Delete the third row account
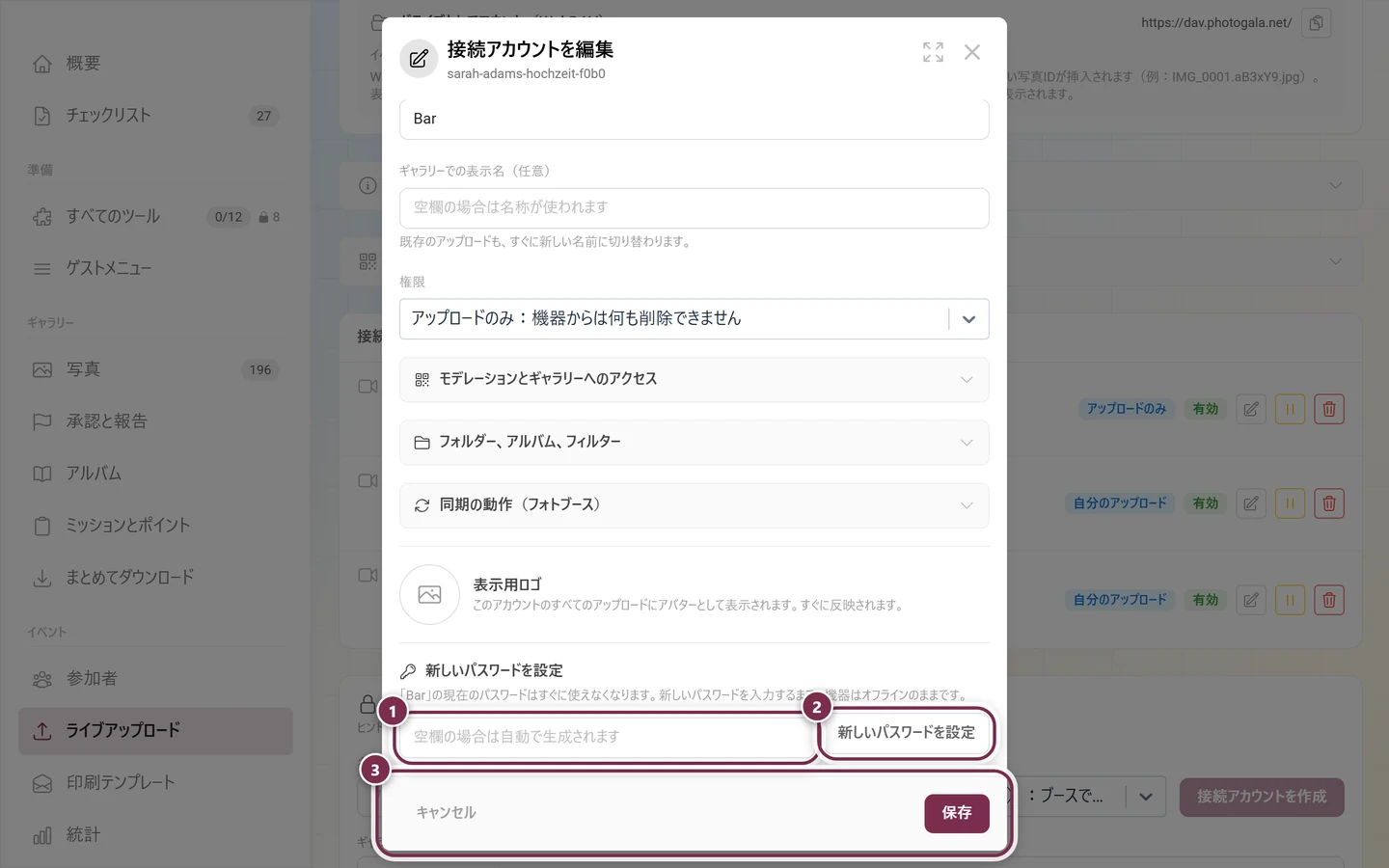The image size is (1389, 868). pyautogui.click(x=1329, y=600)
